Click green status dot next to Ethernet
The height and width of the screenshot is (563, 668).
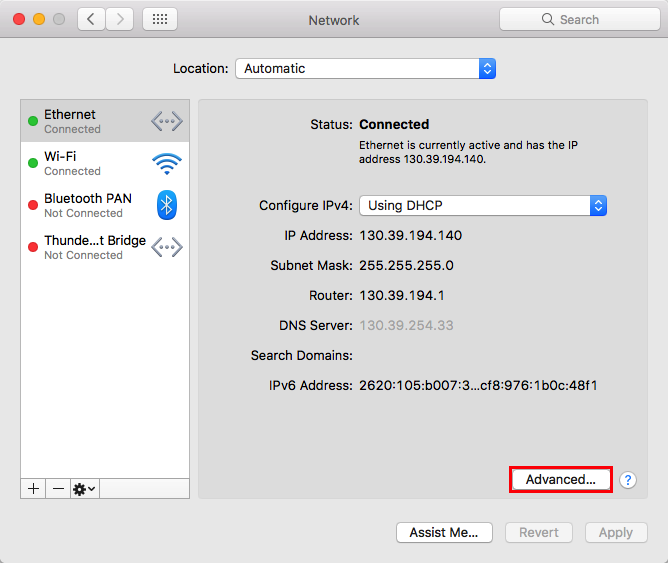pos(33,121)
